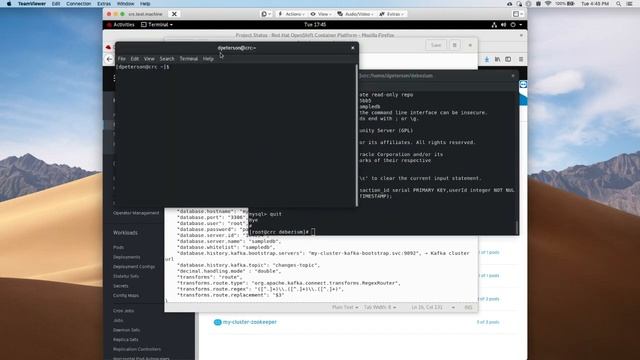The image size is (640, 360).
Task: Close the crc.test.machine session tab
Action: coord(174,14)
